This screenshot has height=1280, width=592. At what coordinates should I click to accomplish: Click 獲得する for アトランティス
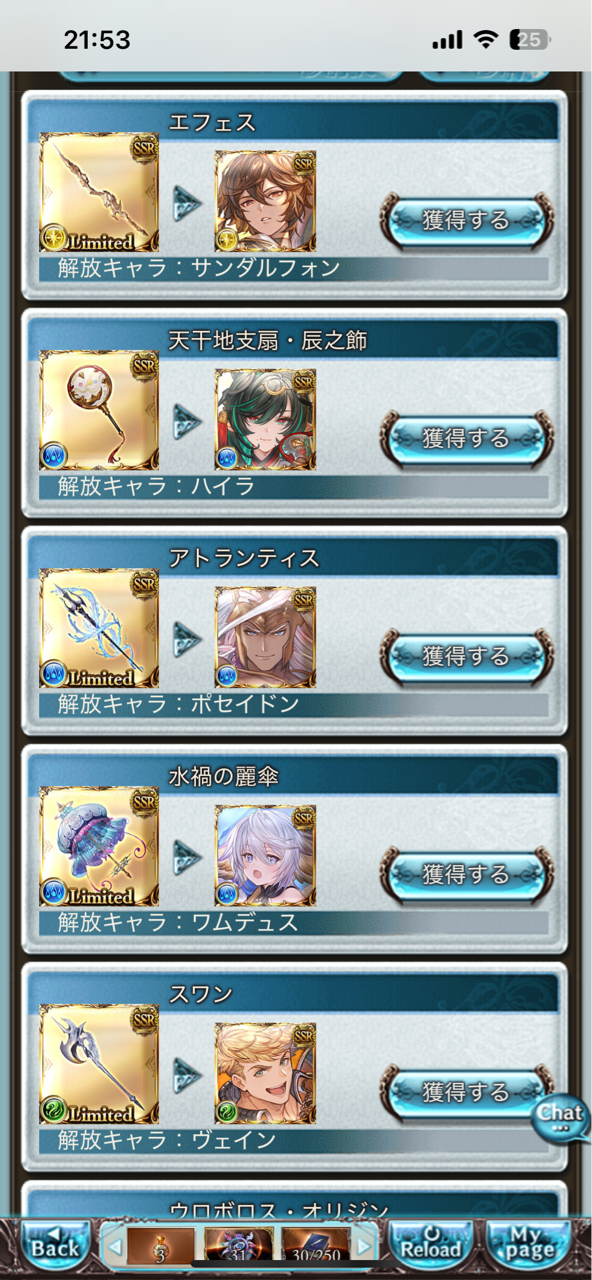pyautogui.click(x=466, y=656)
